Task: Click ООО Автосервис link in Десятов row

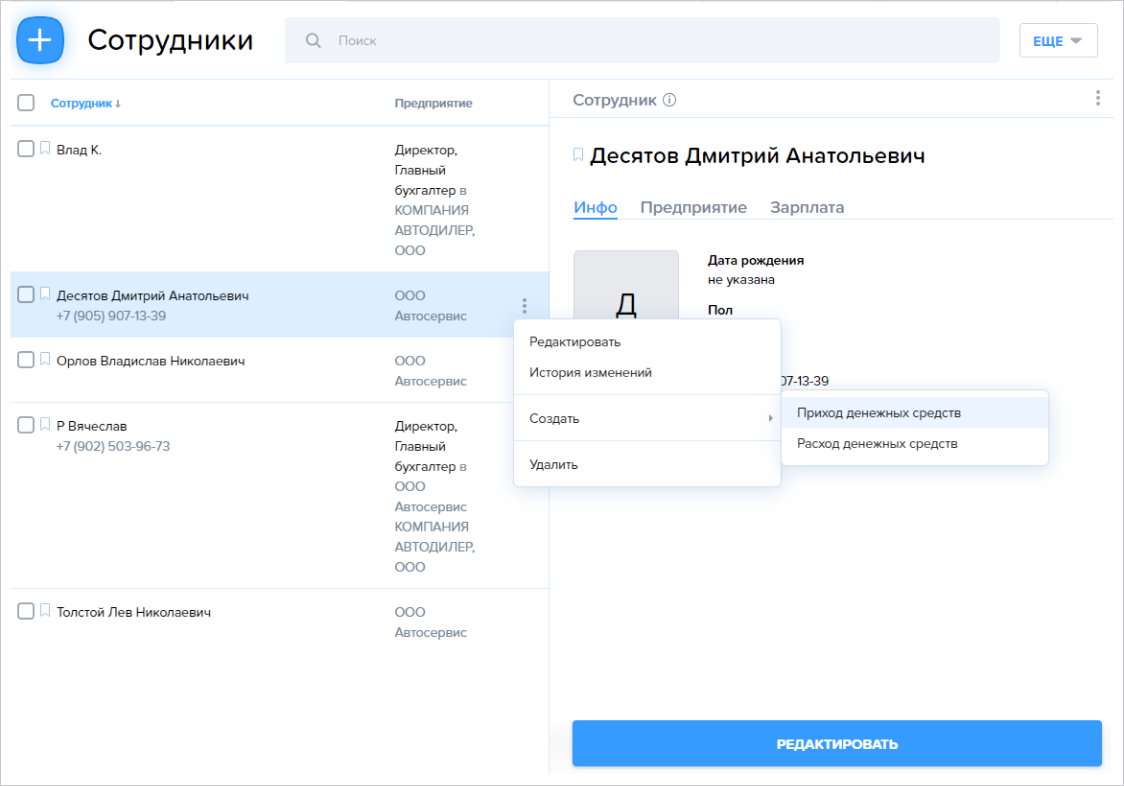Action: tap(430, 306)
